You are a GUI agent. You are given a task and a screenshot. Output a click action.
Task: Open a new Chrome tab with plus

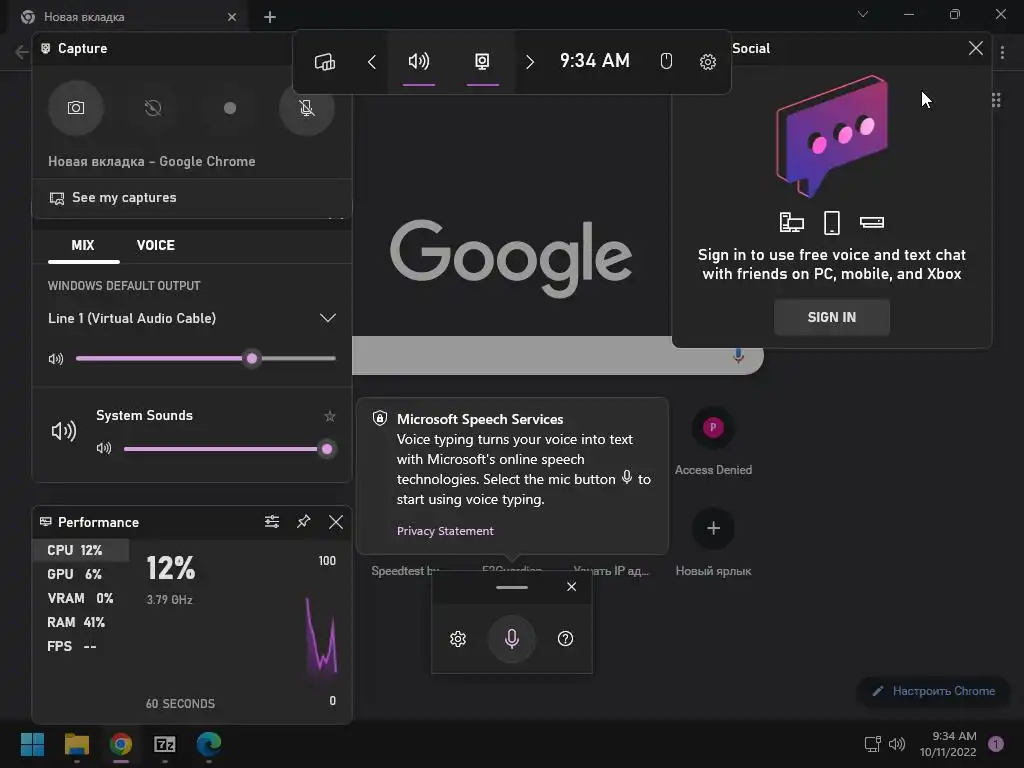[270, 17]
